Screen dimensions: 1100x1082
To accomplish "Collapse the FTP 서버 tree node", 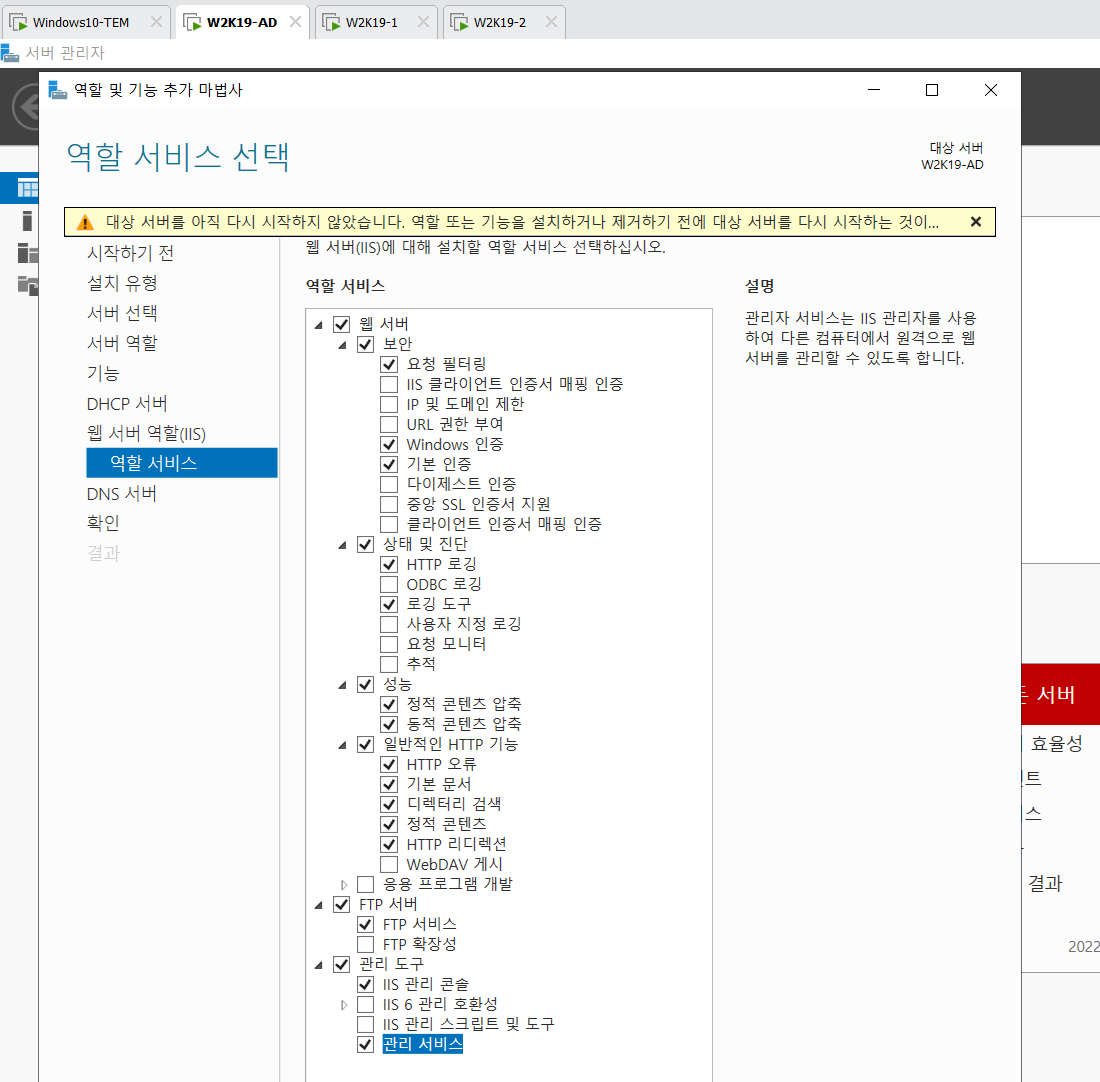I will (x=318, y=905).
